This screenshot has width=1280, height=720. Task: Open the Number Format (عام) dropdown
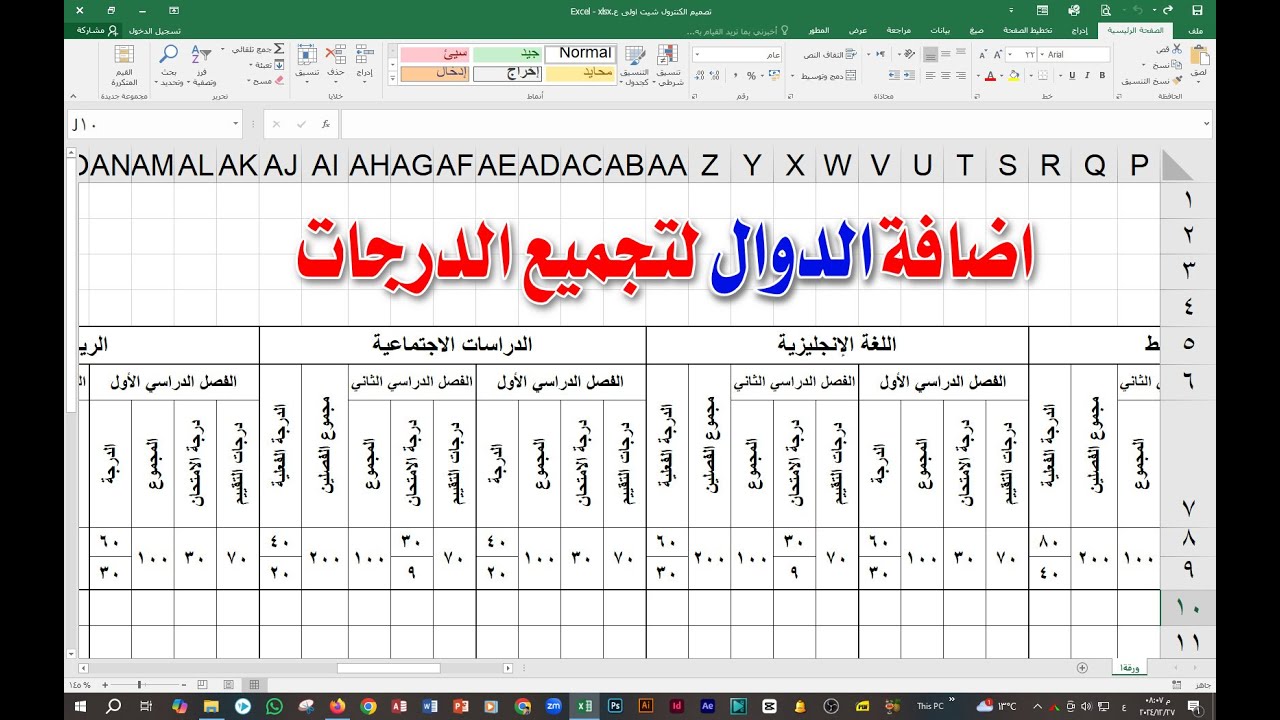click(697, 54)
